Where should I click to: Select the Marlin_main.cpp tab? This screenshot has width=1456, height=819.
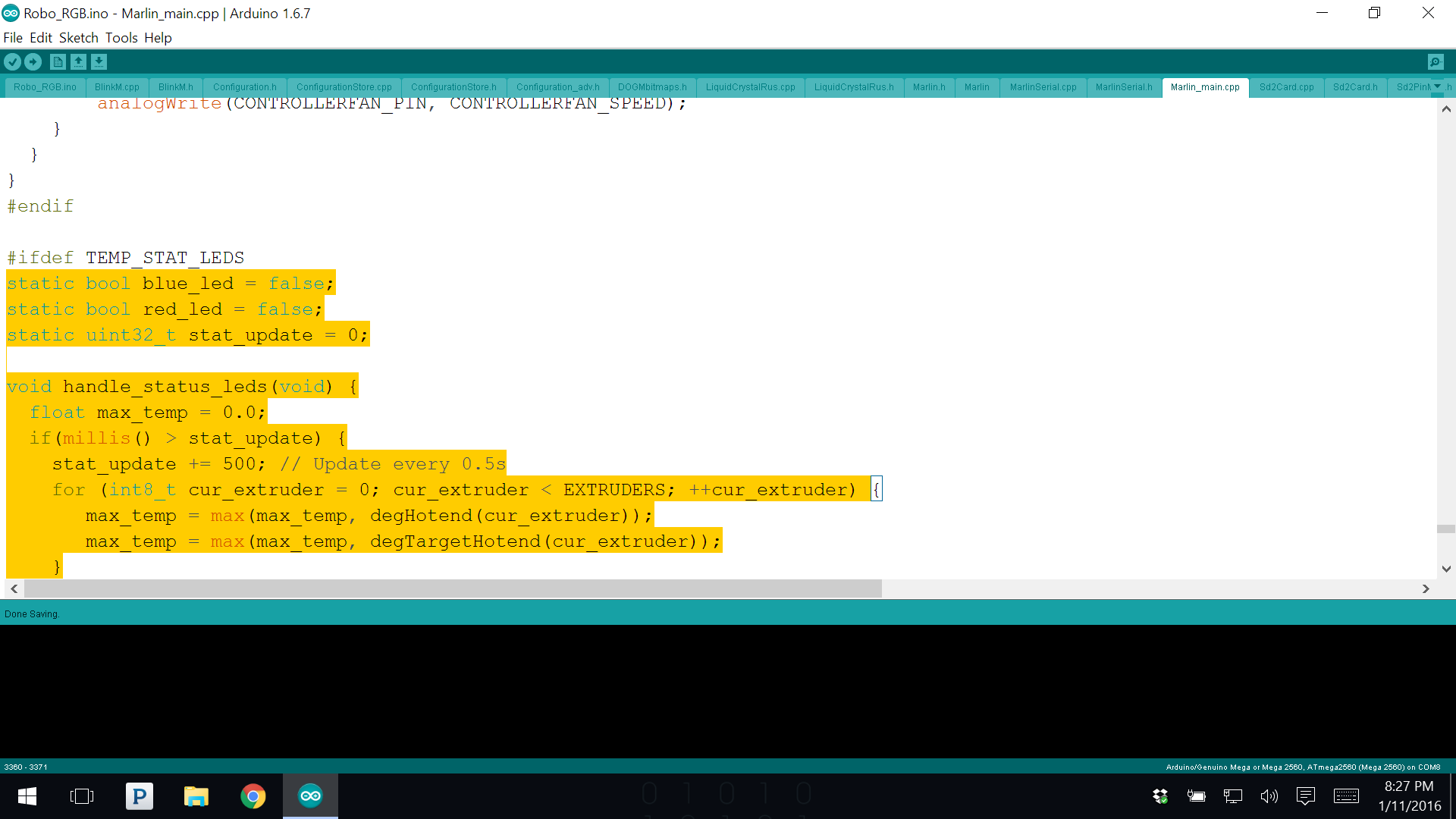(1205, 87)
